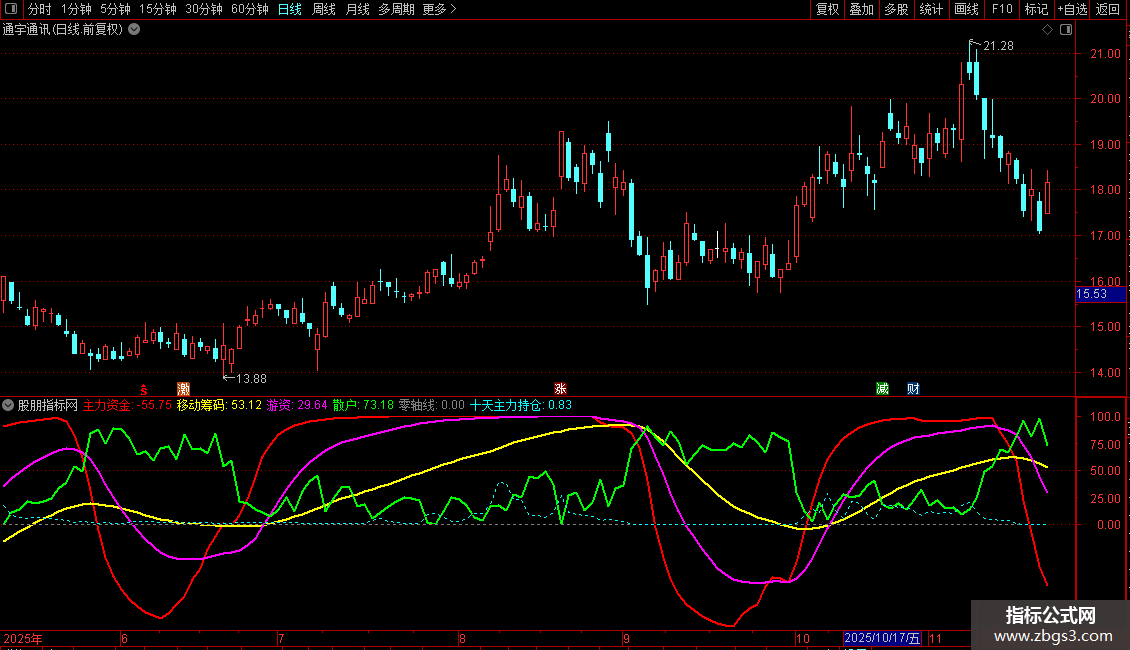This screenshot has width=1130, height=650.
Task: Switch to 月线 monthly chart
Action: [357, 9]
